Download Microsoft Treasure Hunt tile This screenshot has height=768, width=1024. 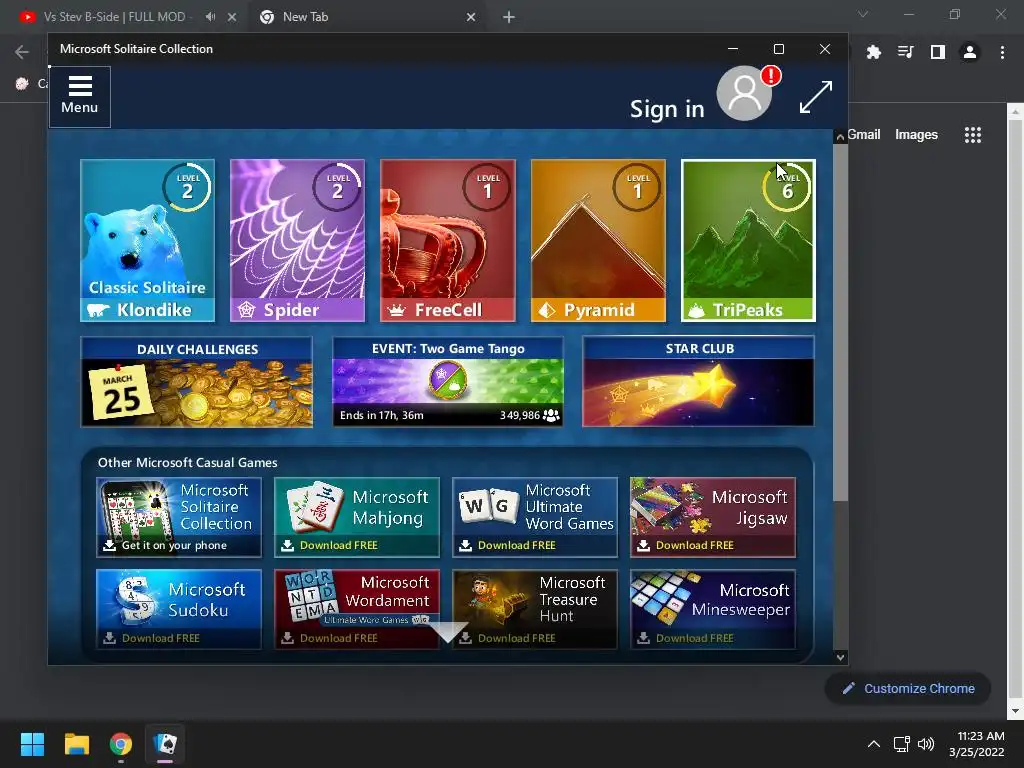(535, 609)
